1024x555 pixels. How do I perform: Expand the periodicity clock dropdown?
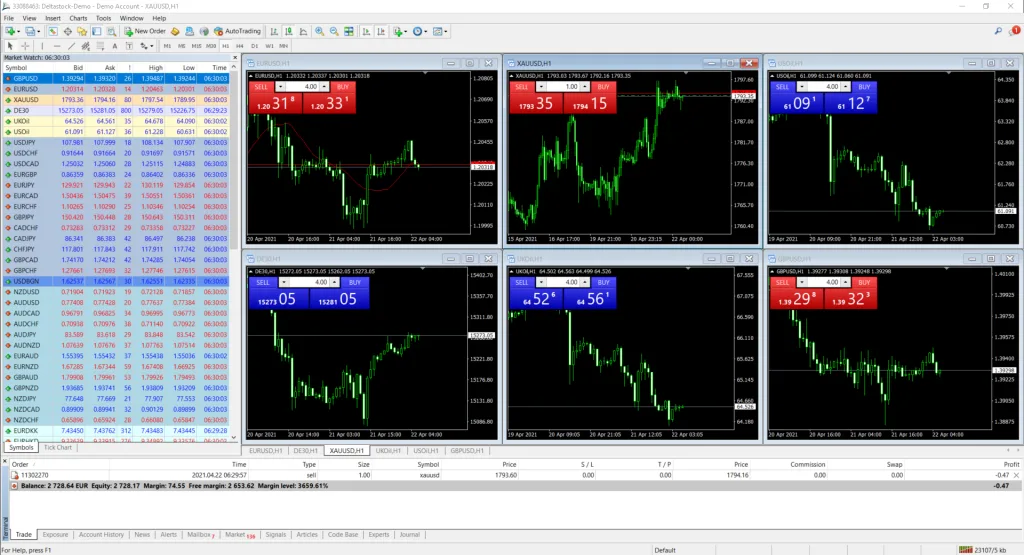tap(428, 31)
